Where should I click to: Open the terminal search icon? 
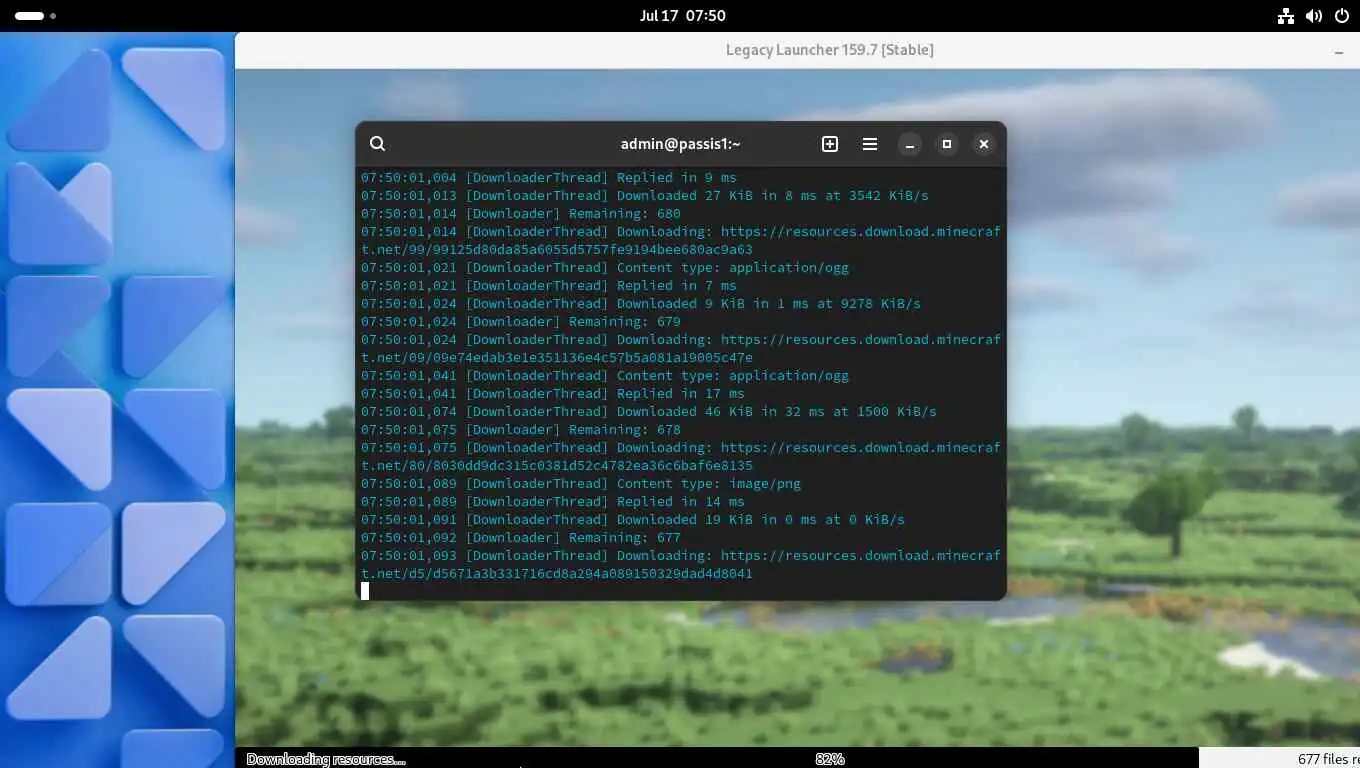click(377, 144)
